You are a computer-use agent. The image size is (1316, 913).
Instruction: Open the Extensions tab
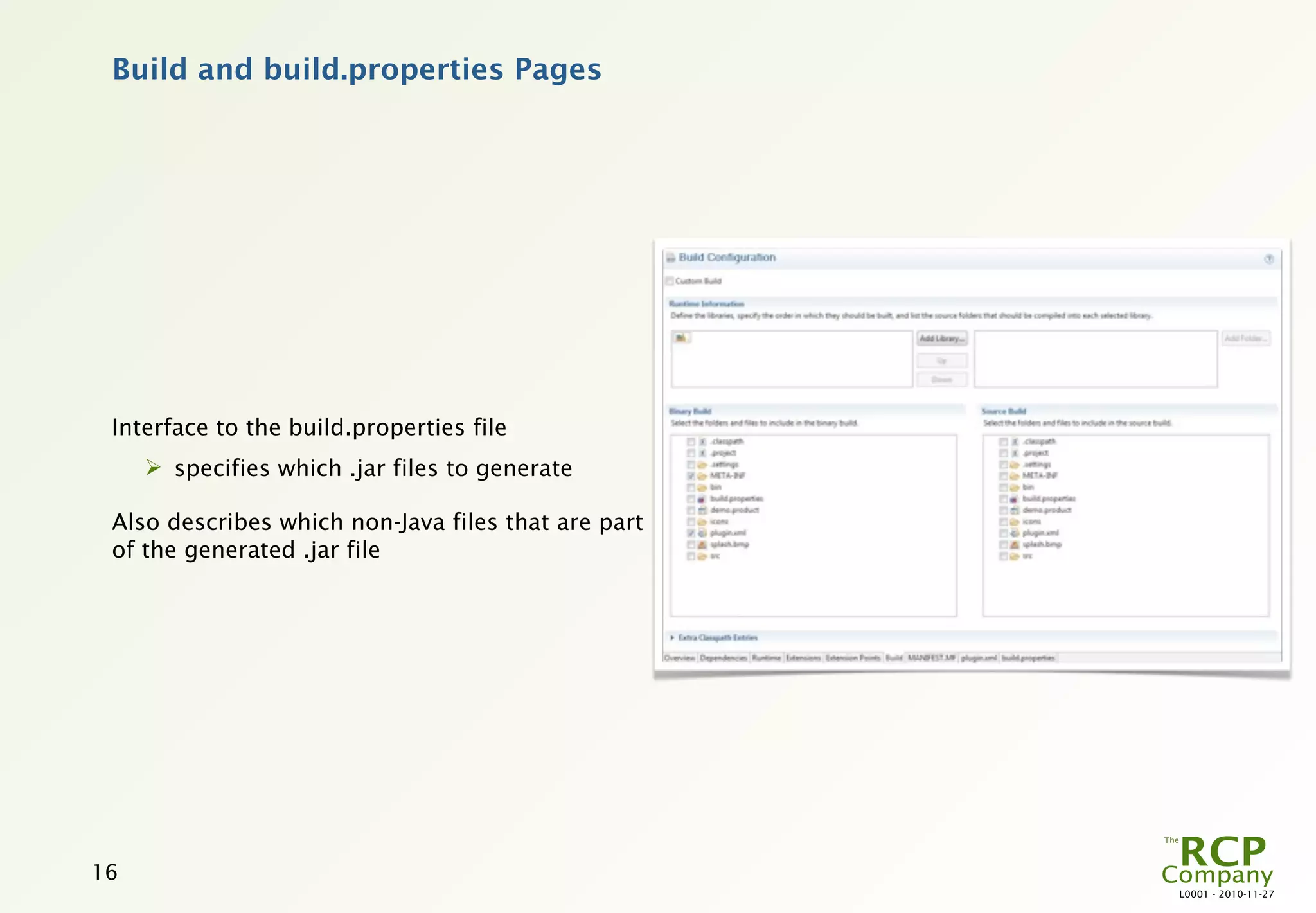[803, 658]
